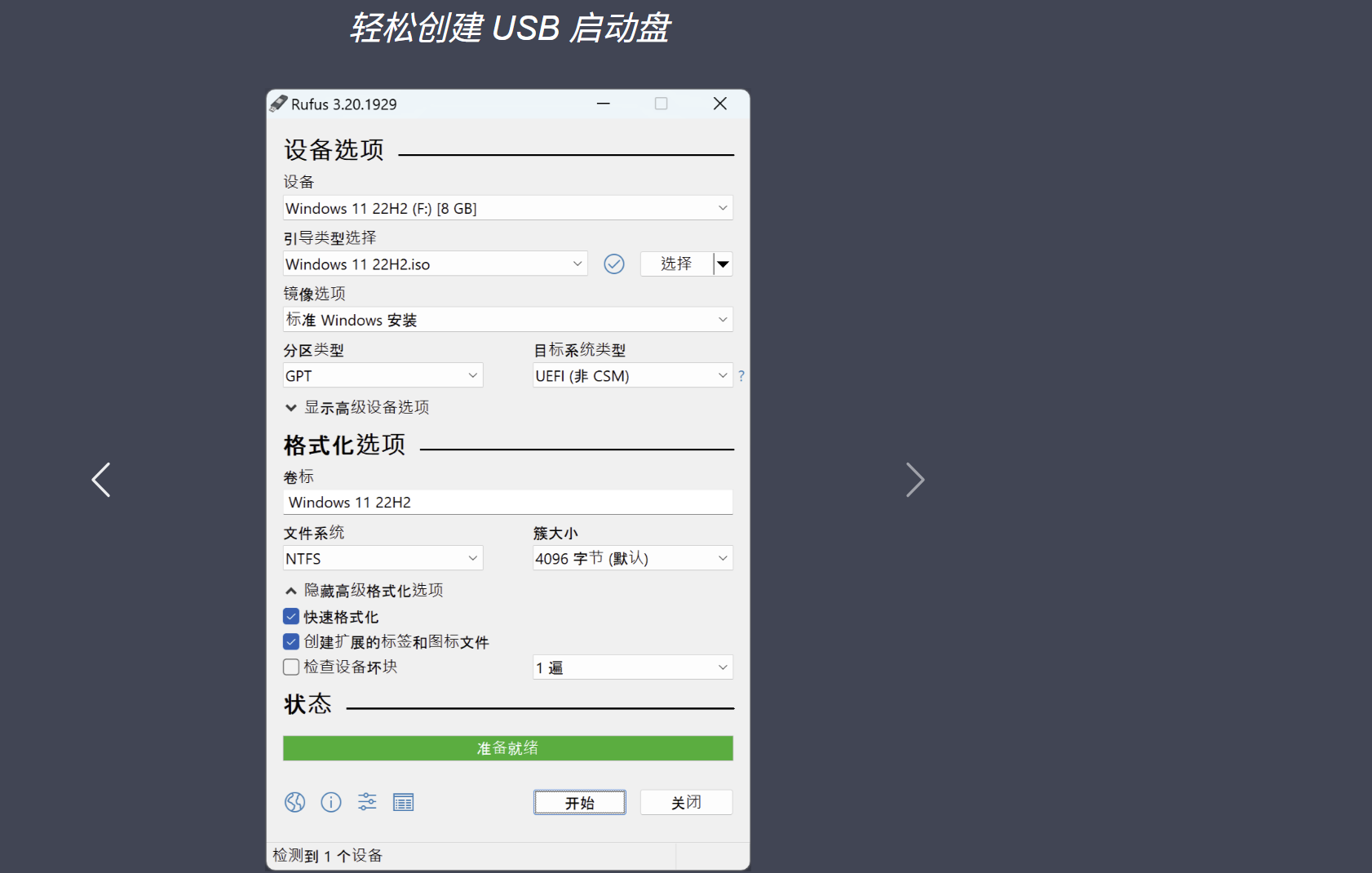The width and height of the screenshot is (1372, 873).
Task: Click the ISO checksum checkmark icon
Action: pyautogui.click(x=614, y=264)
